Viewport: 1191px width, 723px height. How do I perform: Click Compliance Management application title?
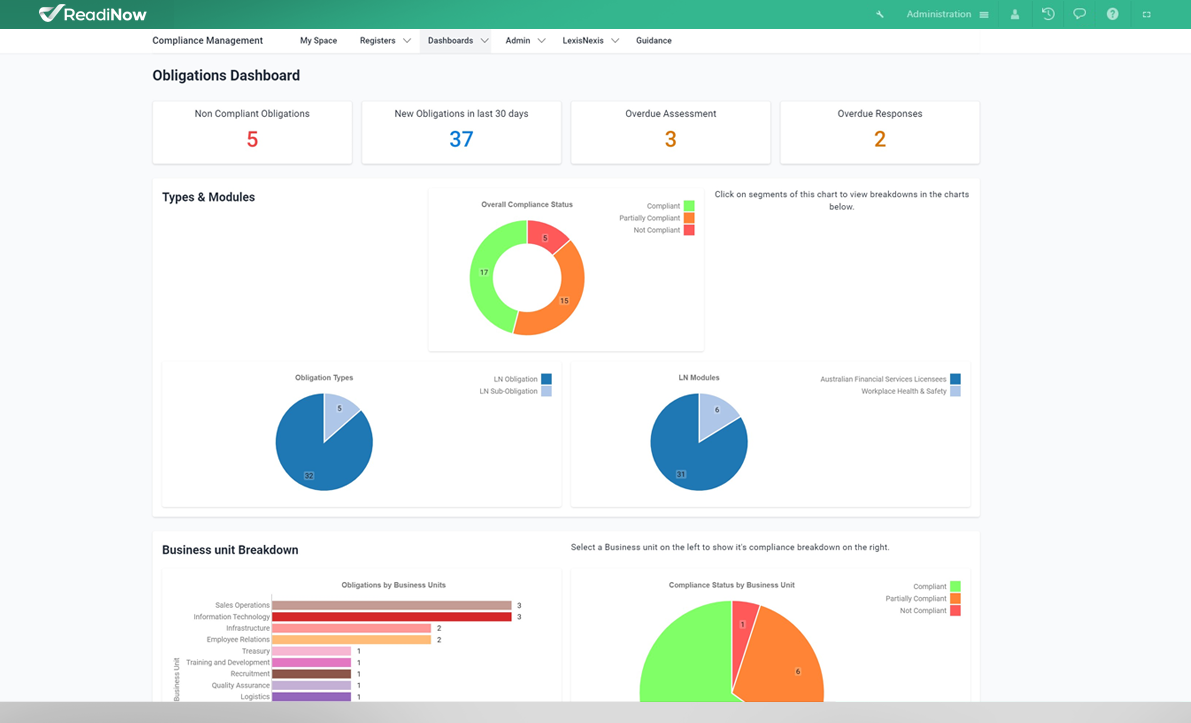pos(207,41)
